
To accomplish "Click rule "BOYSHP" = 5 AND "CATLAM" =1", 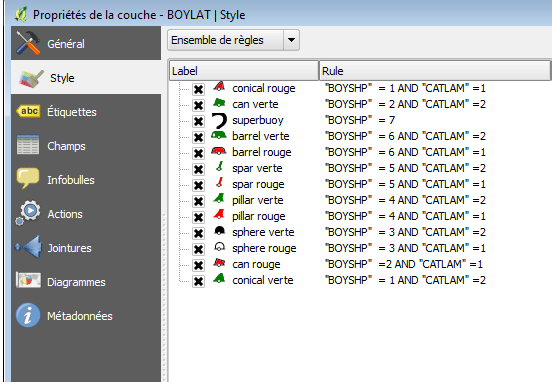I will 405,184.
